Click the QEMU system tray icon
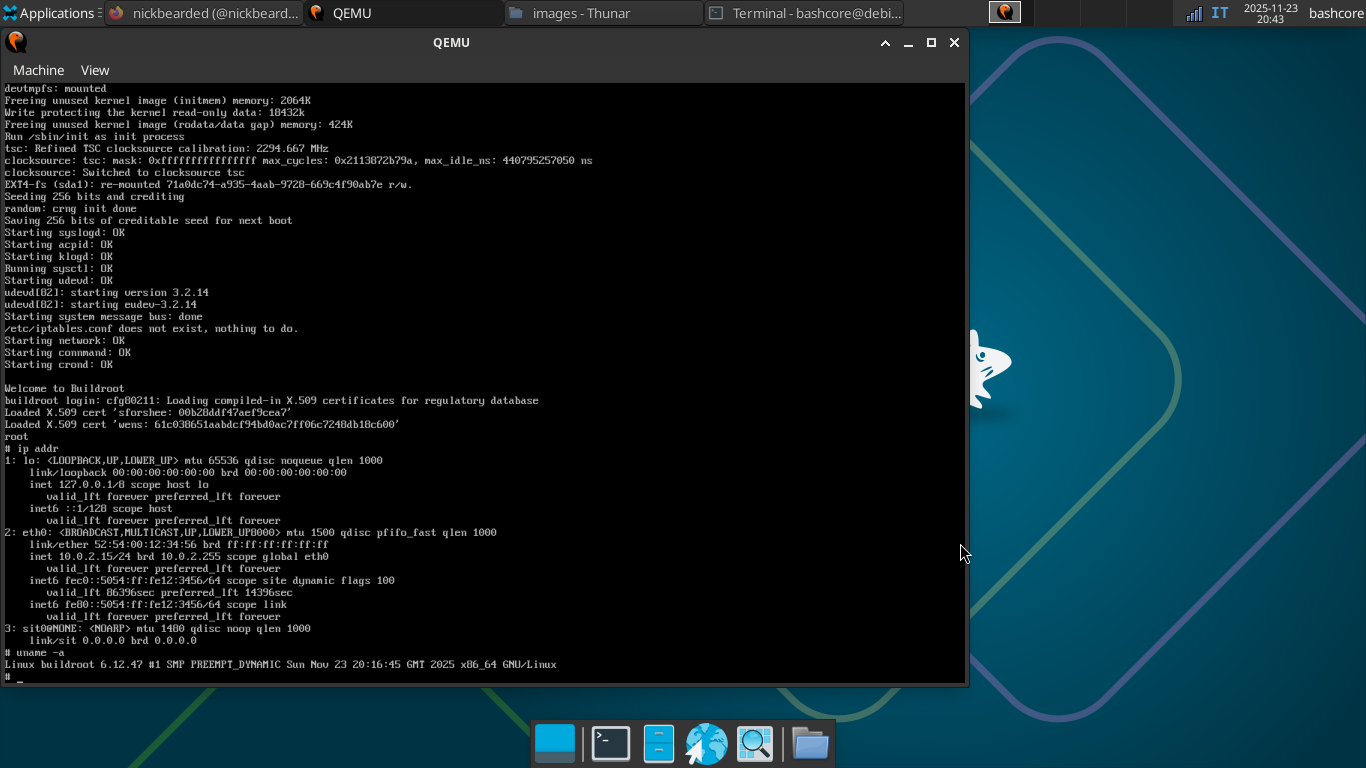Viewport: 1366px width, 768px height. click(x=1004, y=13)
